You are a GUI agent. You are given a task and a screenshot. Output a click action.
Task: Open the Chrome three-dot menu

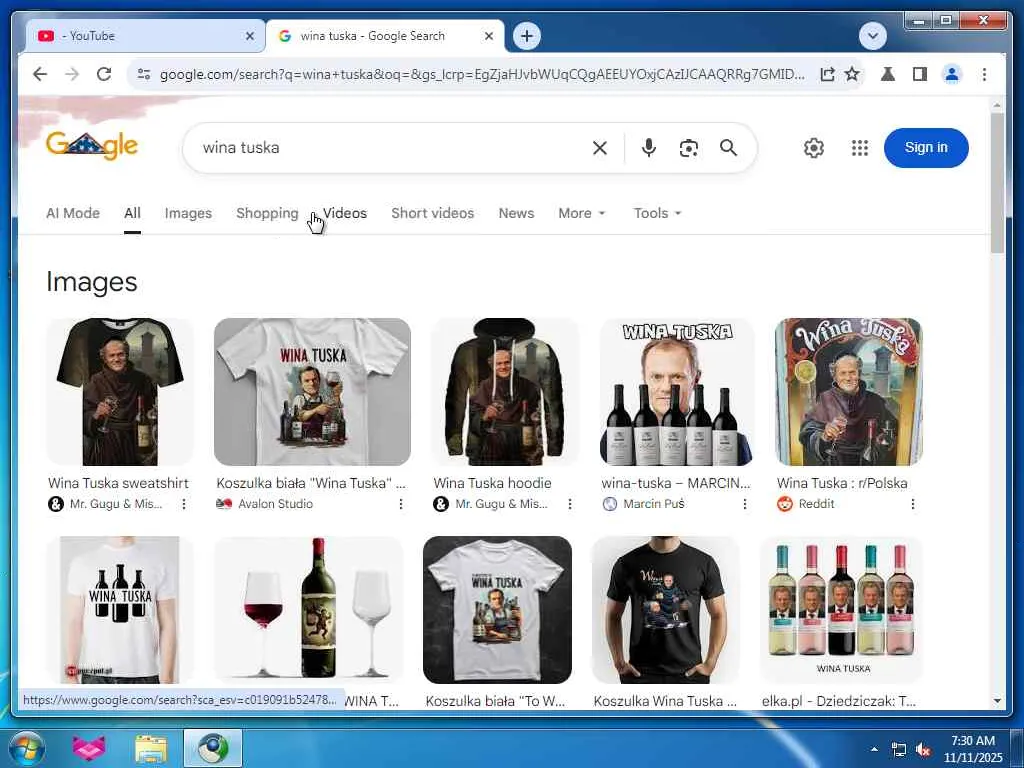pos(984,74)
